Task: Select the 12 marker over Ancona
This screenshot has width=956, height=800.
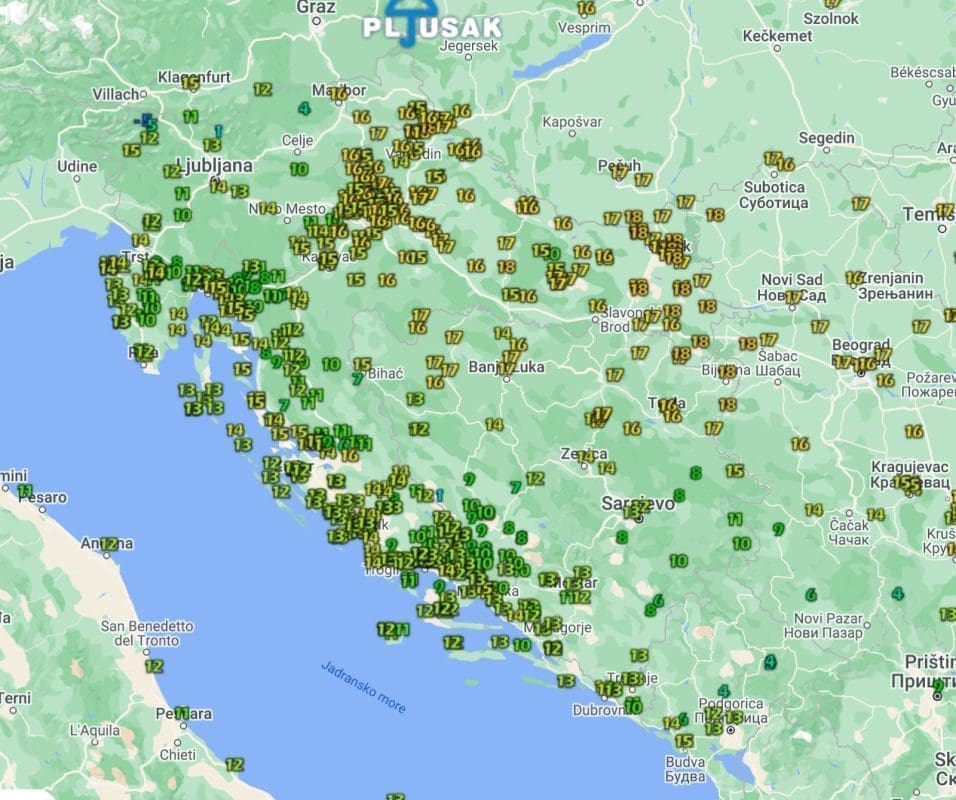Action: pos(109,544)
